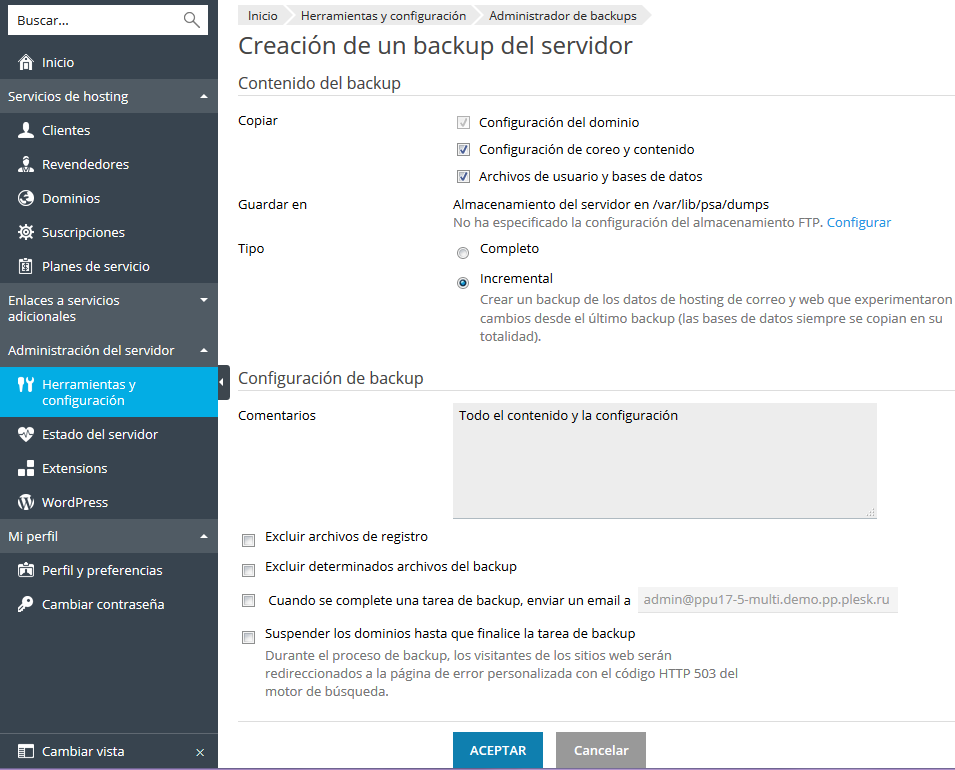Screen dimensions: 955x770
Task: Click the Cambiar contraseña key icon
Action: [x=26, y=605]
